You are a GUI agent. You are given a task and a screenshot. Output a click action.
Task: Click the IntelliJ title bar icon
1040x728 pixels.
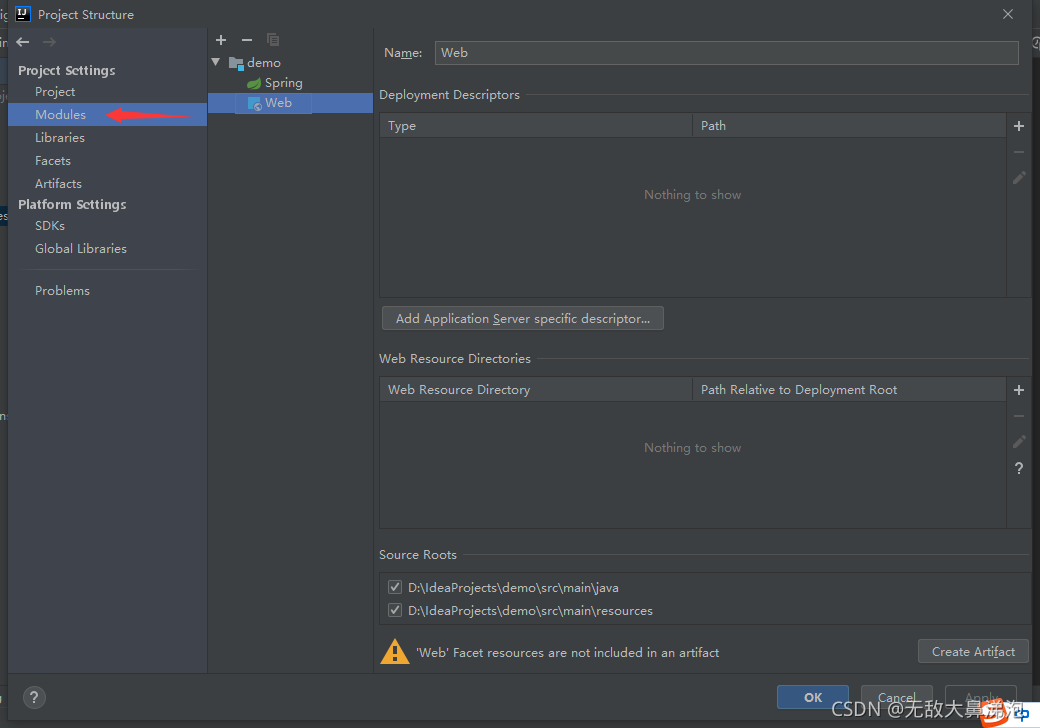click(23, 14)
